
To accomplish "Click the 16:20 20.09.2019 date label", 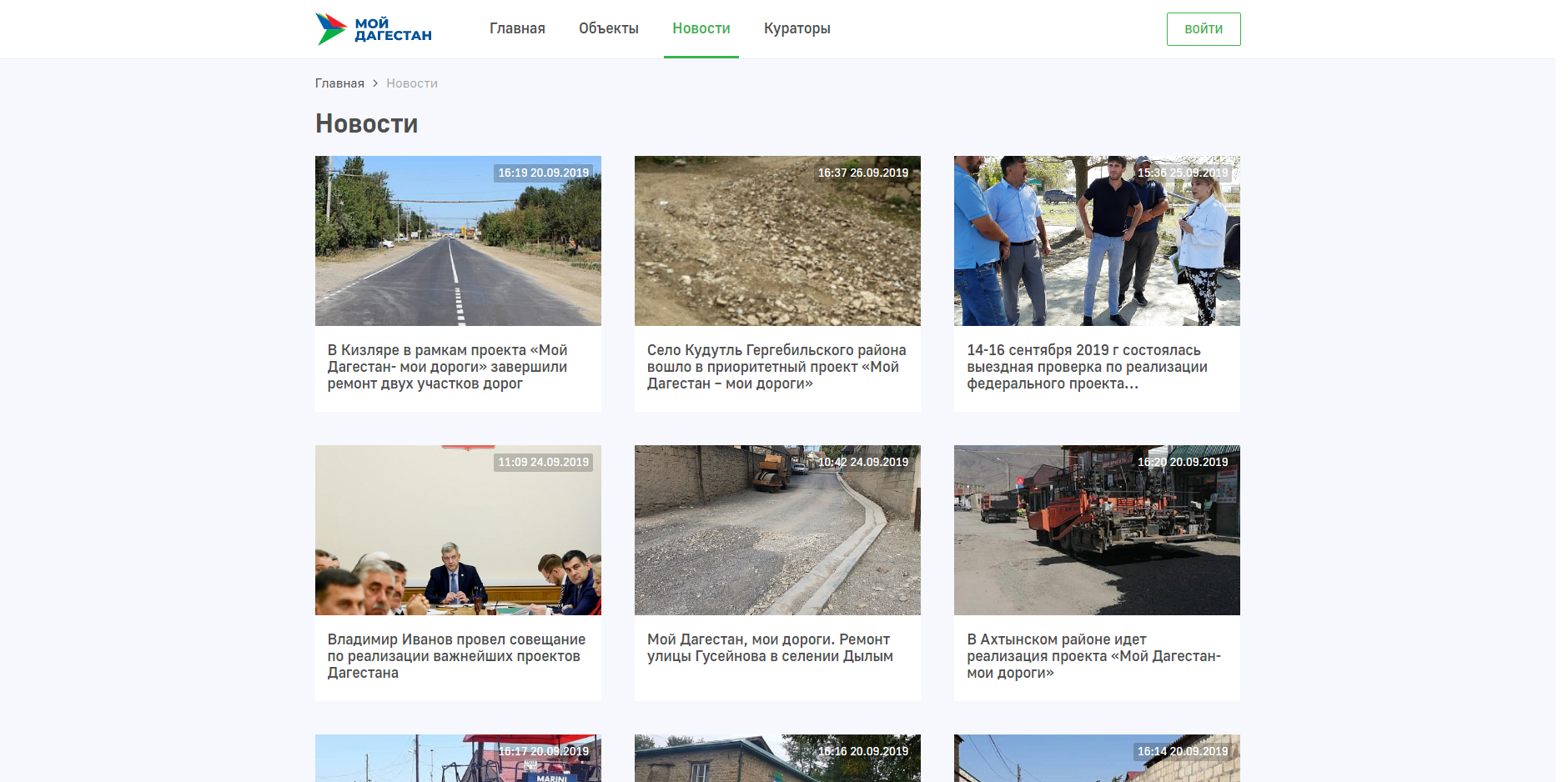I will point(1183,462).
